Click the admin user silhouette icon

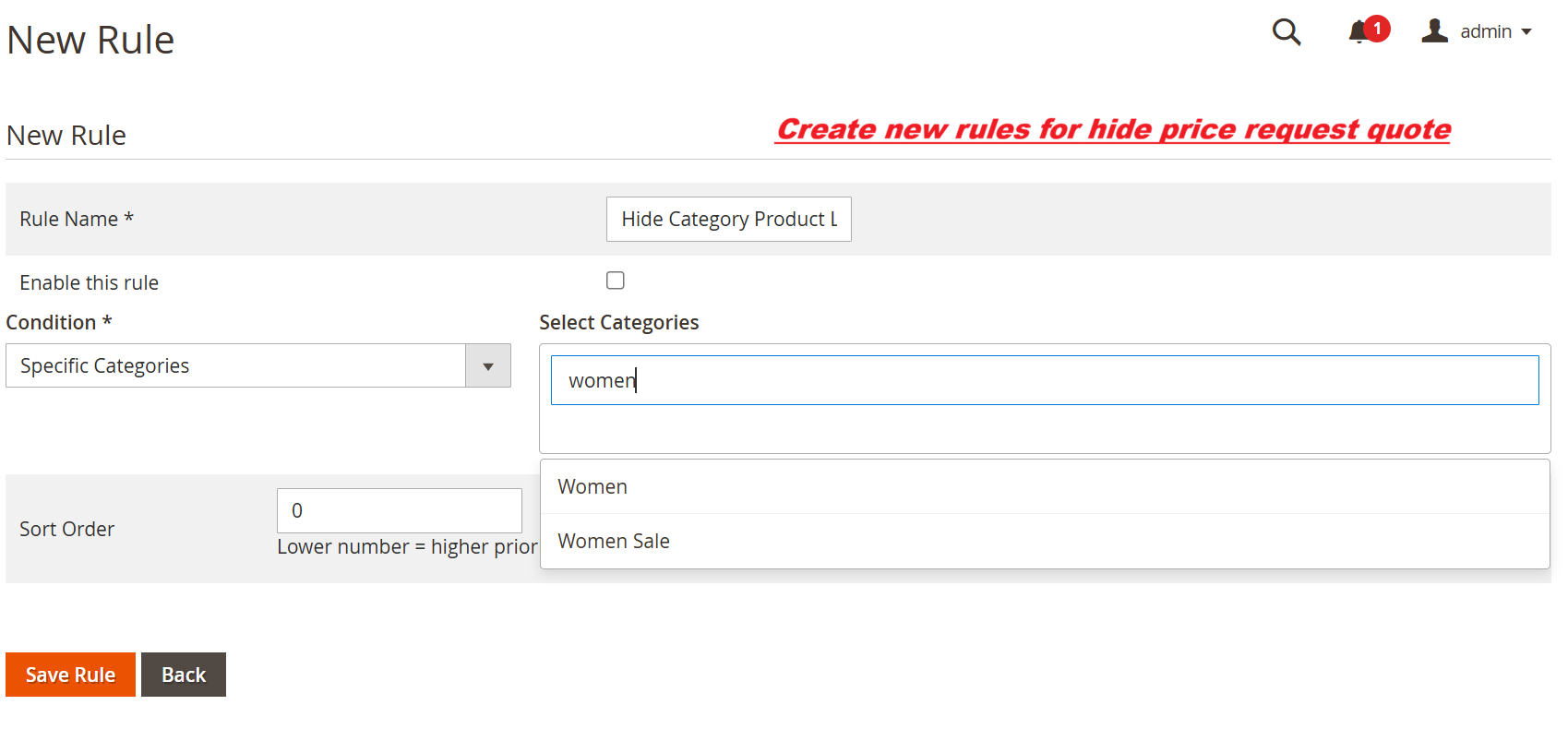pos(1434,31)
